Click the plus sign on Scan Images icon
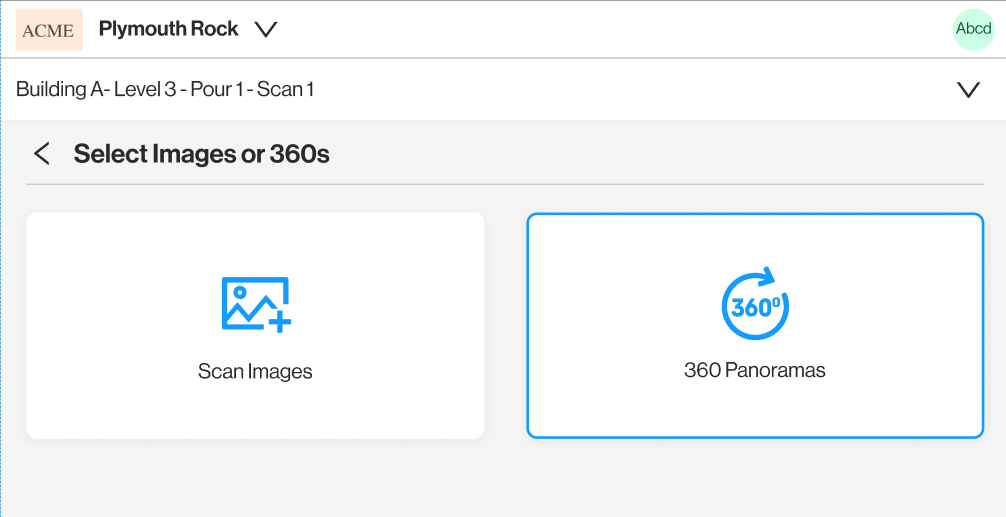 (279, 320)
